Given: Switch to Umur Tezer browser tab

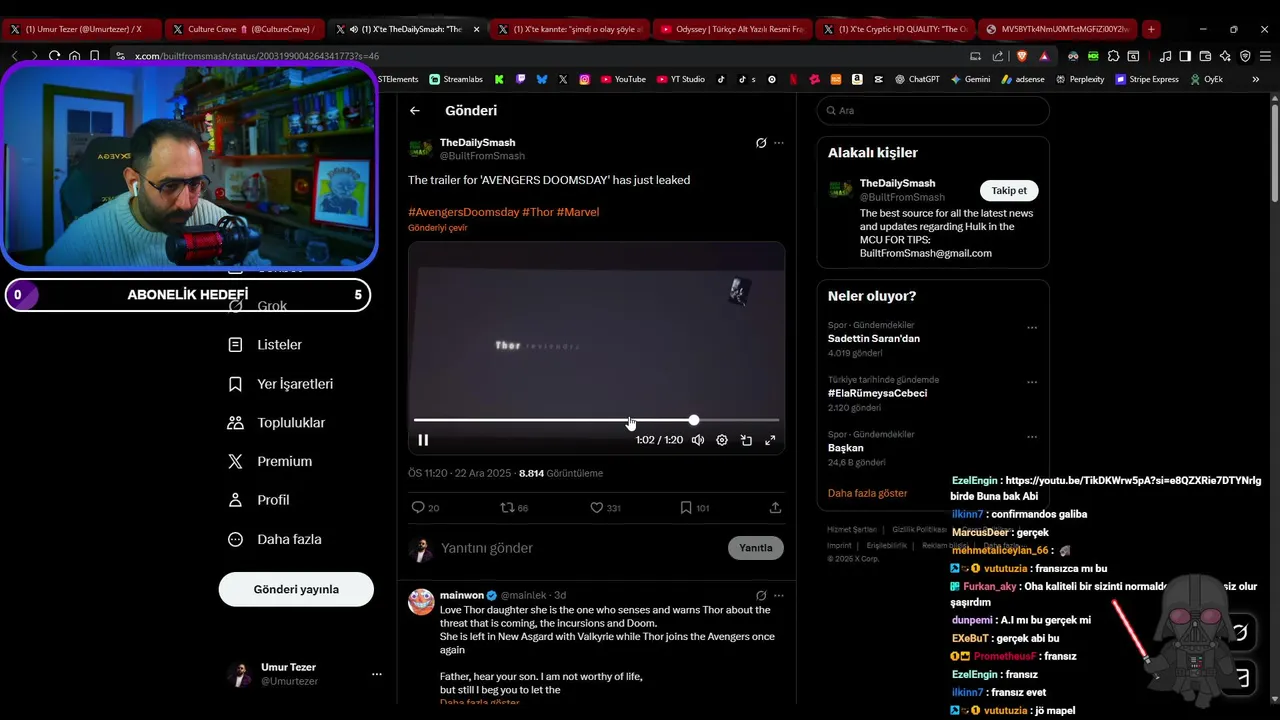Looking at the screenshot, I should (82, 29).
